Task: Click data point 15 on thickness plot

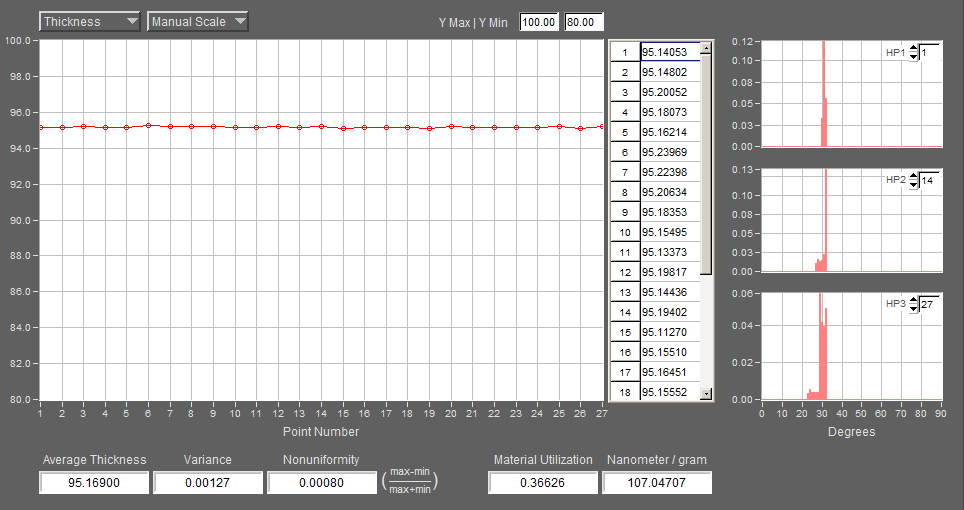Action: click(343, 128)
